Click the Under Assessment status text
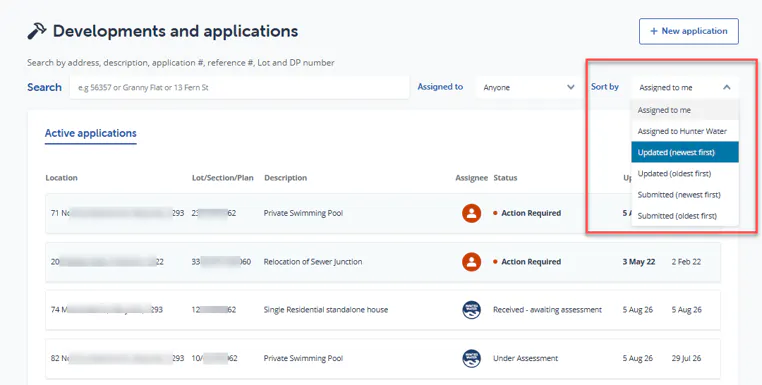This screenshot has width=762, height=385. click(525, 358)
